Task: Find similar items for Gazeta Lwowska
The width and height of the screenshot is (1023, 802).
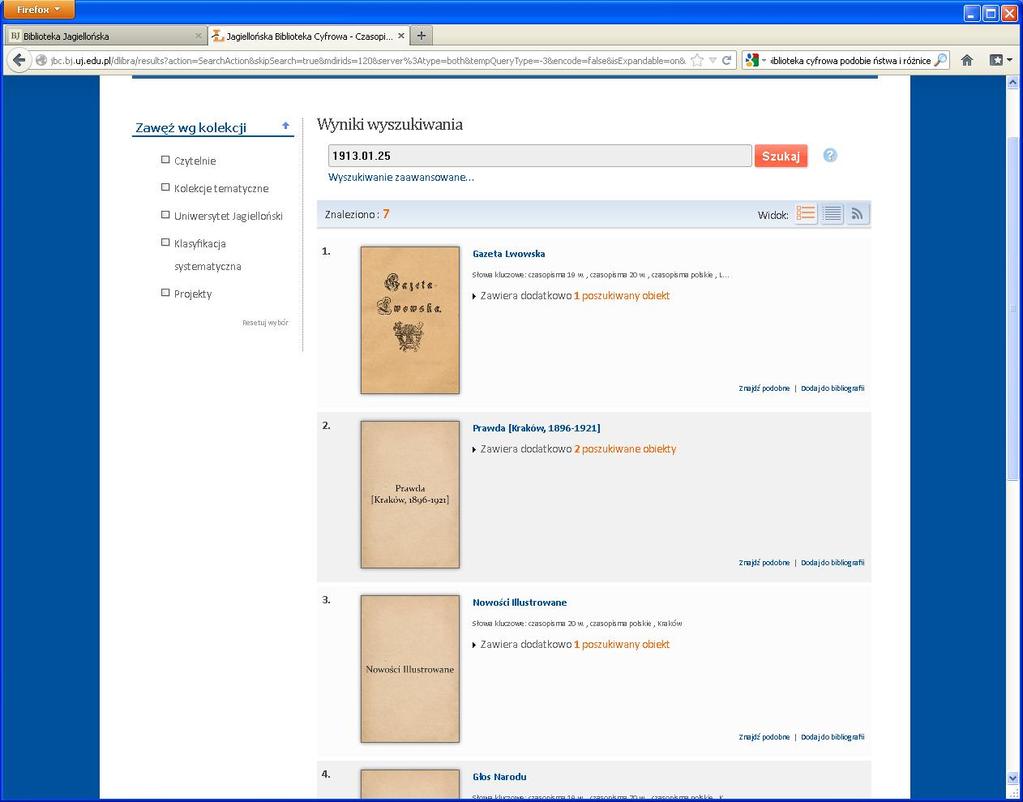Action: (x=764, y=388)
